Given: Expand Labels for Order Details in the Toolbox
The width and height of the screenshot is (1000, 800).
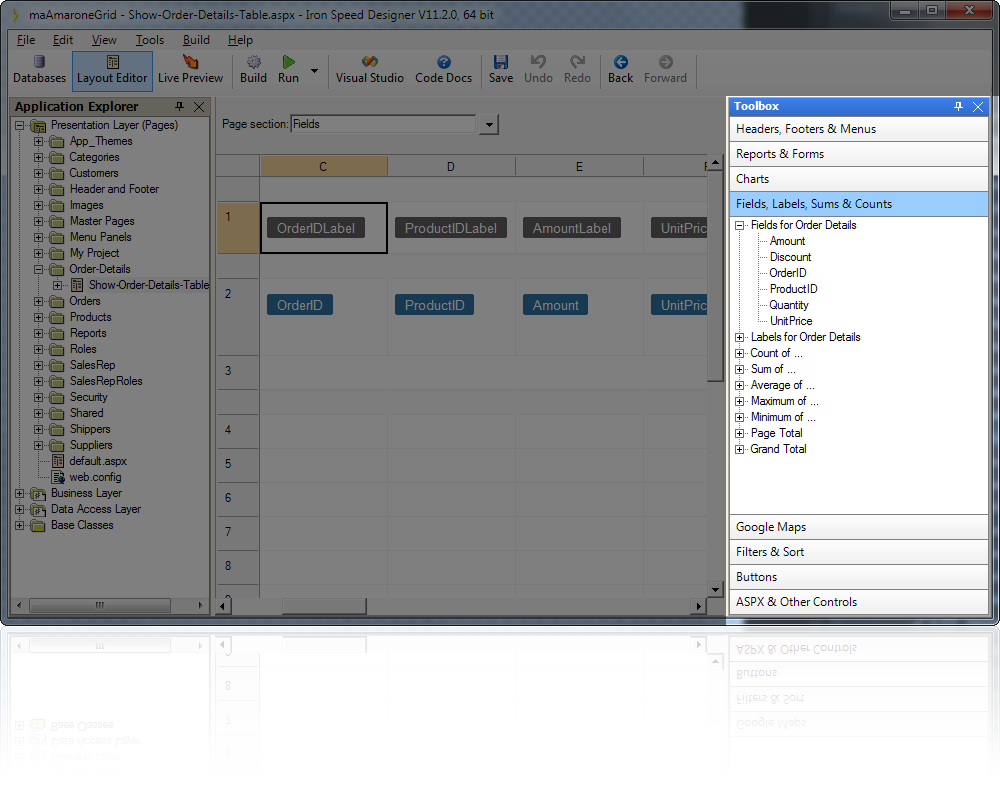Looking at the screenshot, I should [737, 336].
